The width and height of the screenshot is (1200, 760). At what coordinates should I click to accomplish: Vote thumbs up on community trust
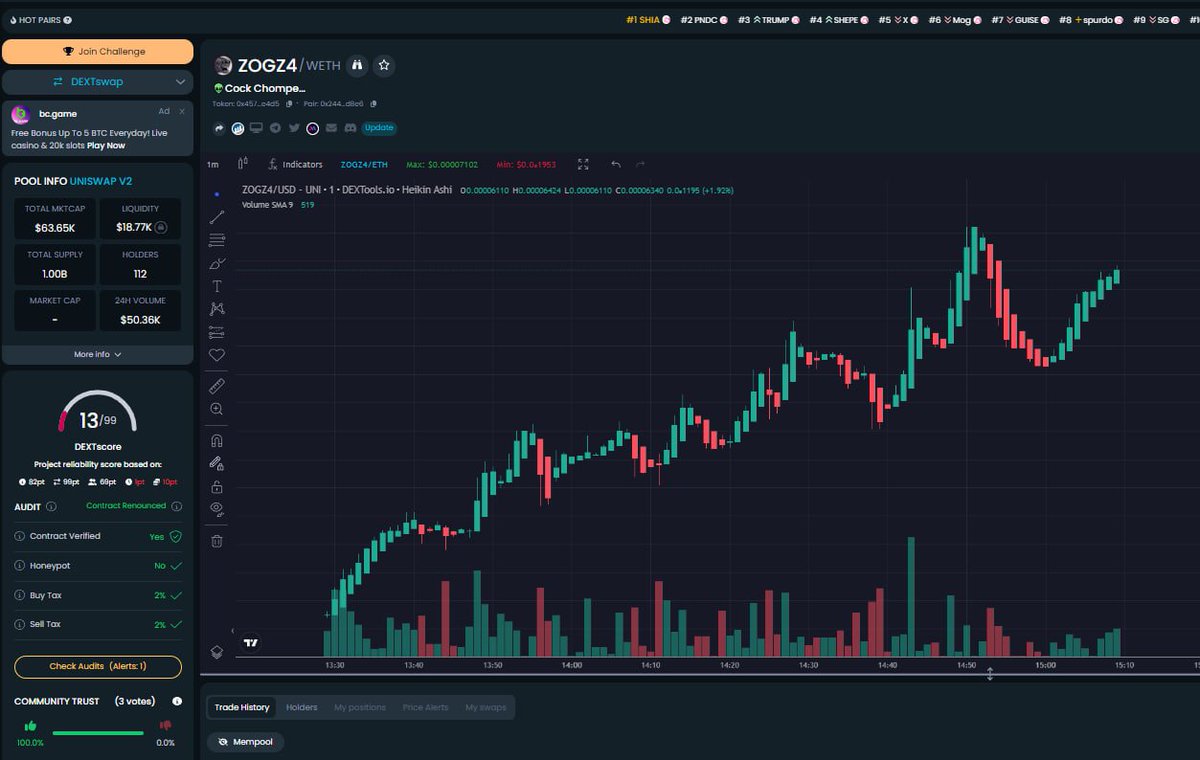(x=30, y=726)
